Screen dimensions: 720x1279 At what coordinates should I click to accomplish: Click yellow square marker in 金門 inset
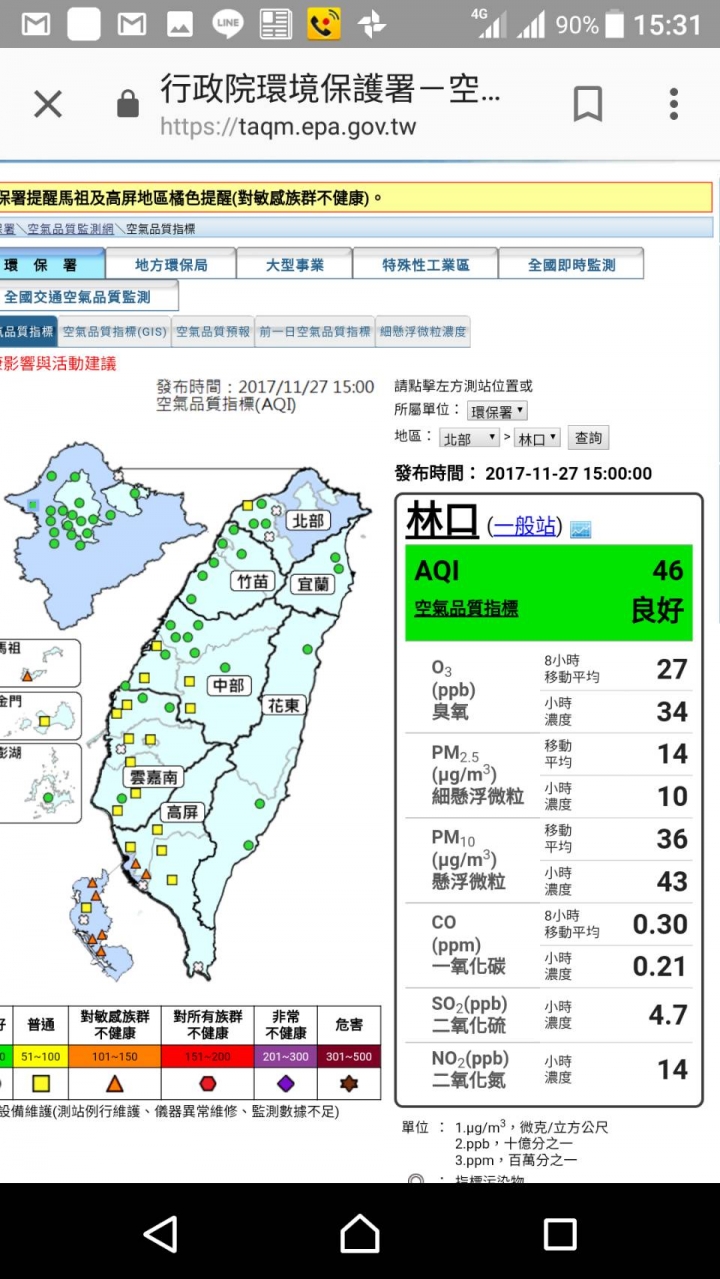coord(44,720)
